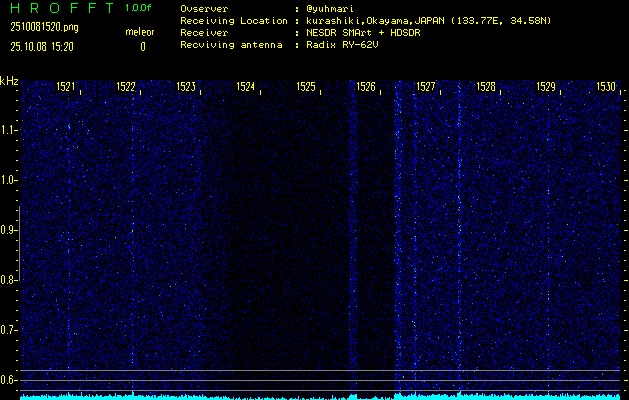Click the 0.6 kHz axis label
This screenshot has height=400, width=629.
[8, 380]
